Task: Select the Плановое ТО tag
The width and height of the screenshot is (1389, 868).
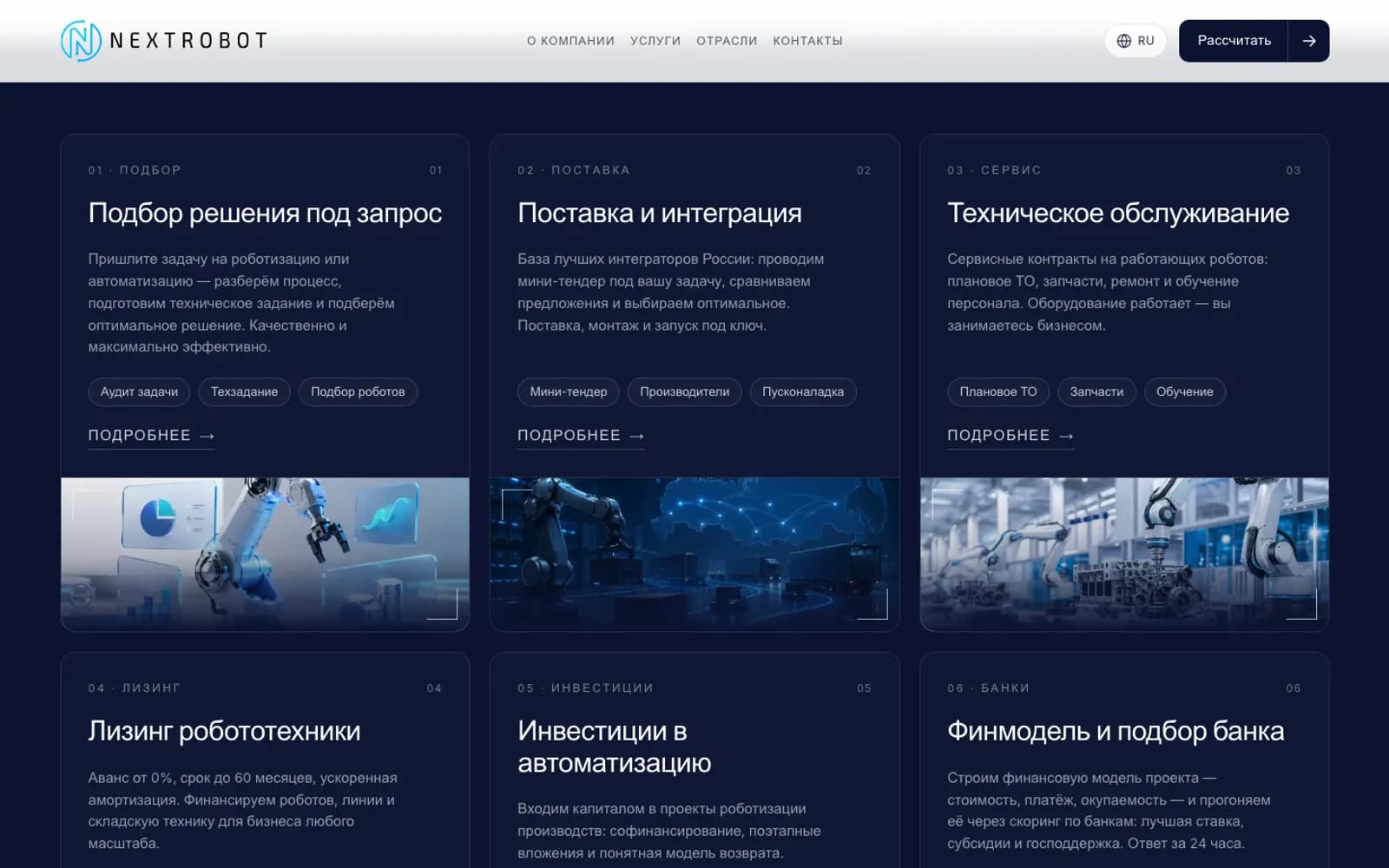Action: (998, 391)
